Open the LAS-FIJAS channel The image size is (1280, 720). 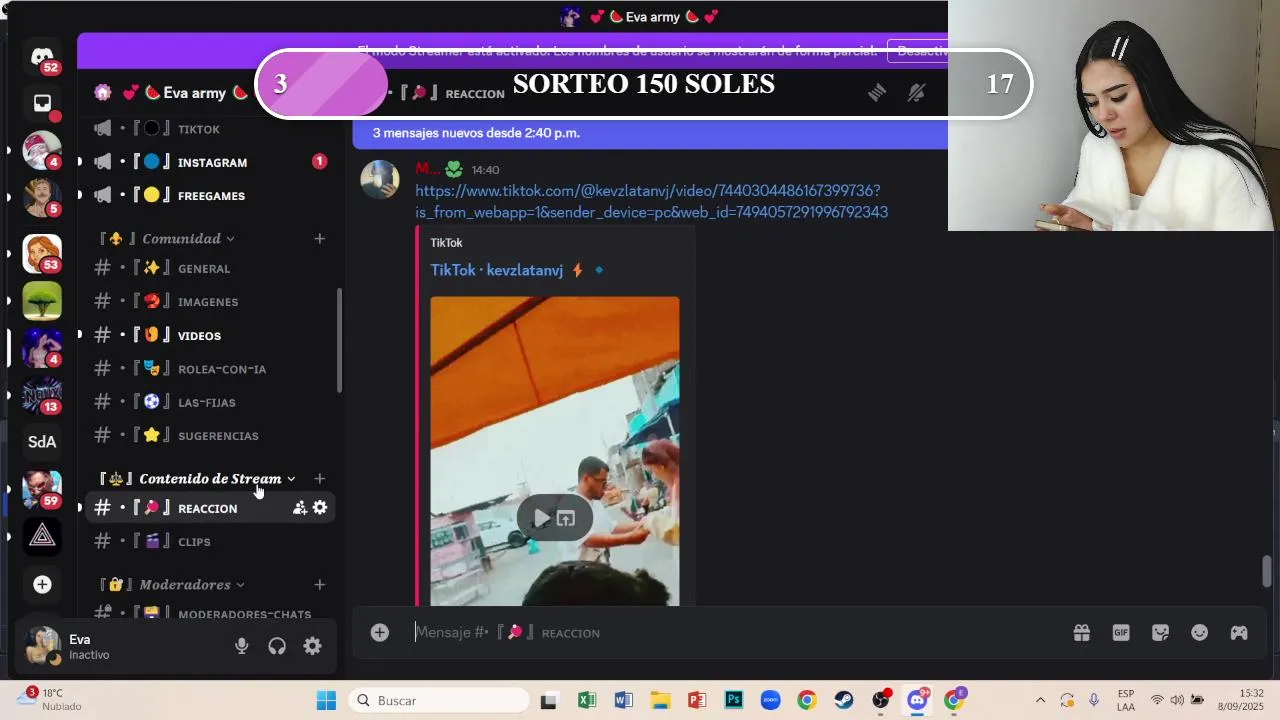[210, 402]
